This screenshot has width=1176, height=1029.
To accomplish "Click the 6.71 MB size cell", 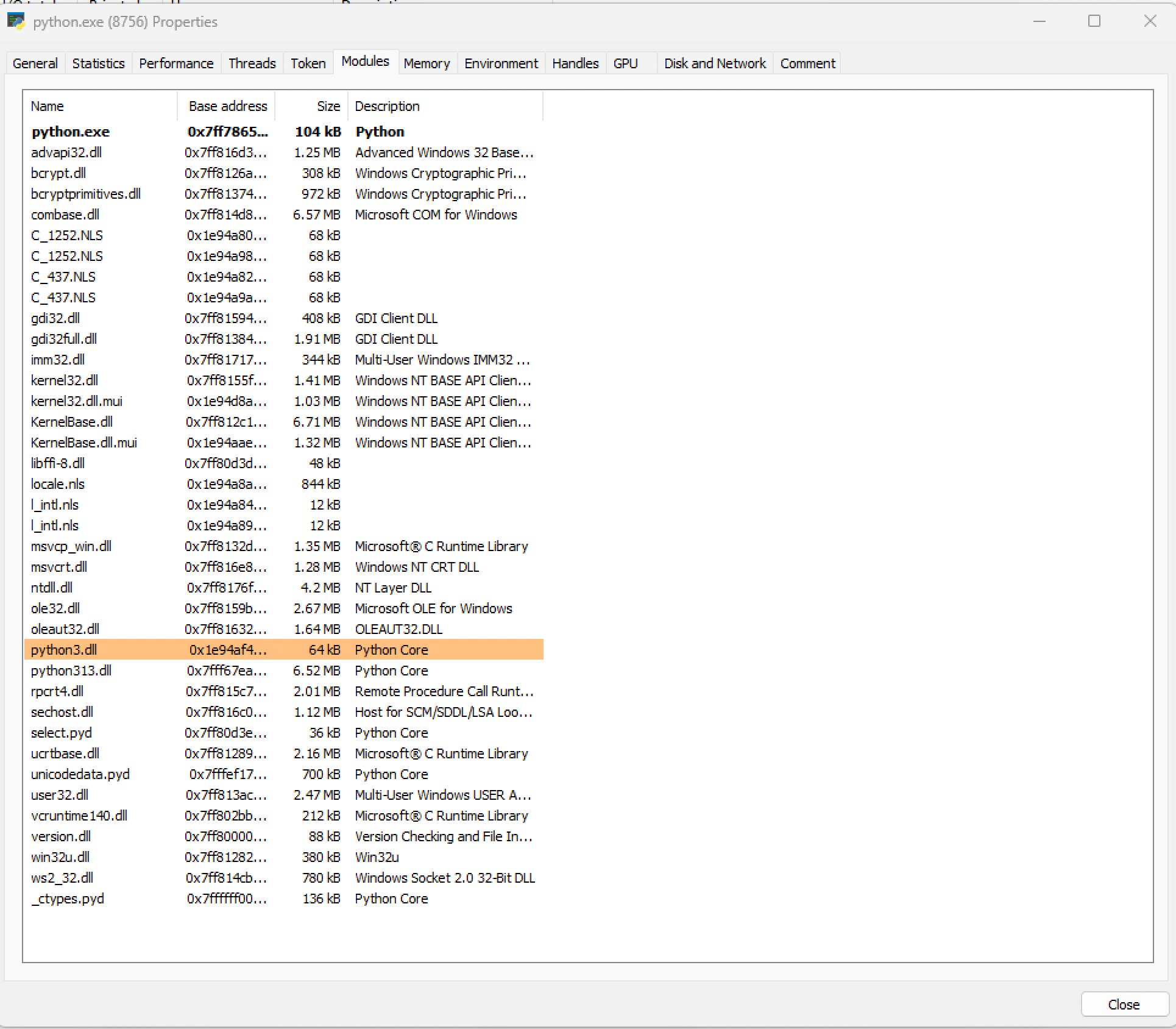I will click(x=317, y=422).
